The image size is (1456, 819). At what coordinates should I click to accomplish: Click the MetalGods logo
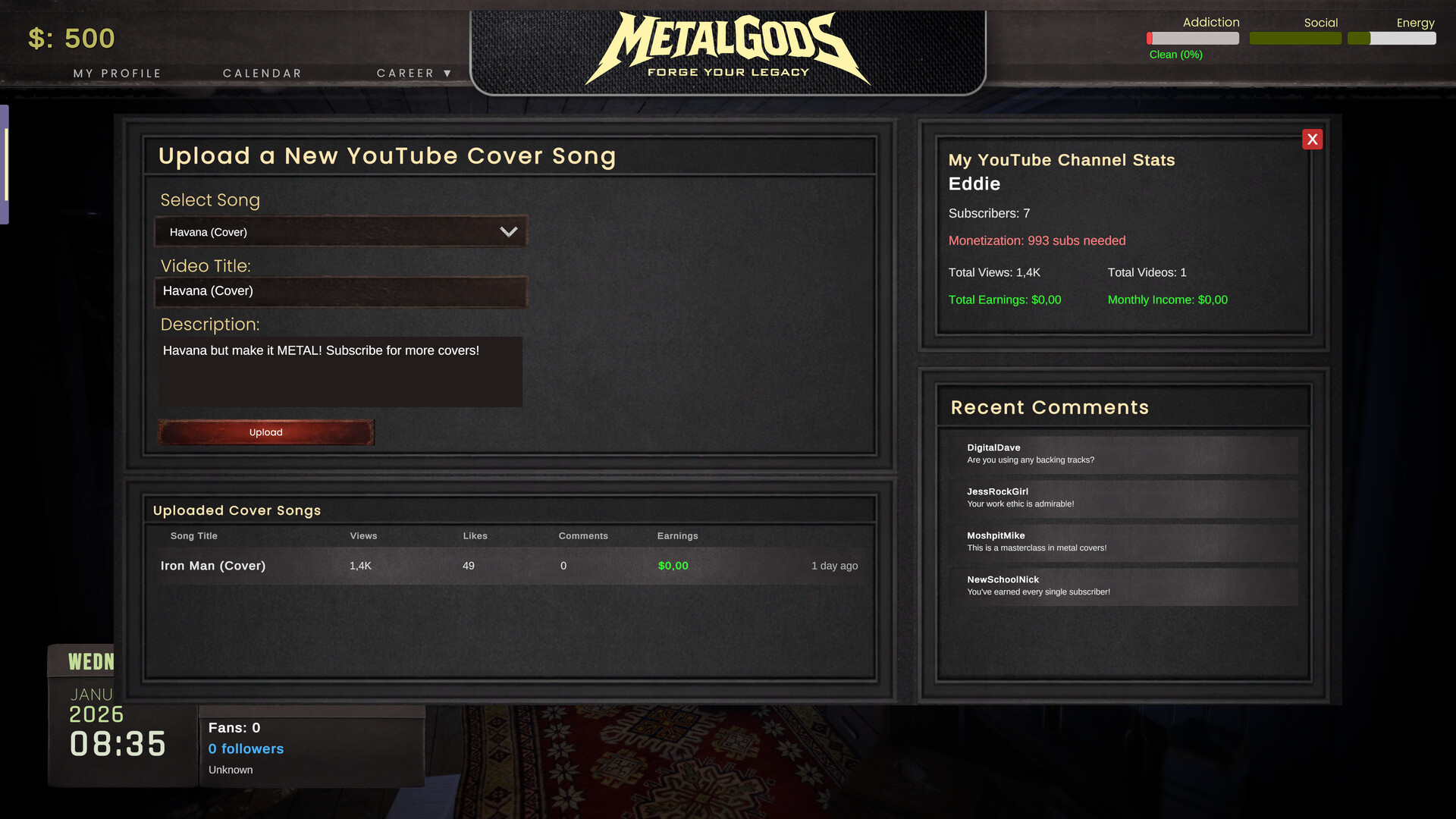tap(728, 45)
